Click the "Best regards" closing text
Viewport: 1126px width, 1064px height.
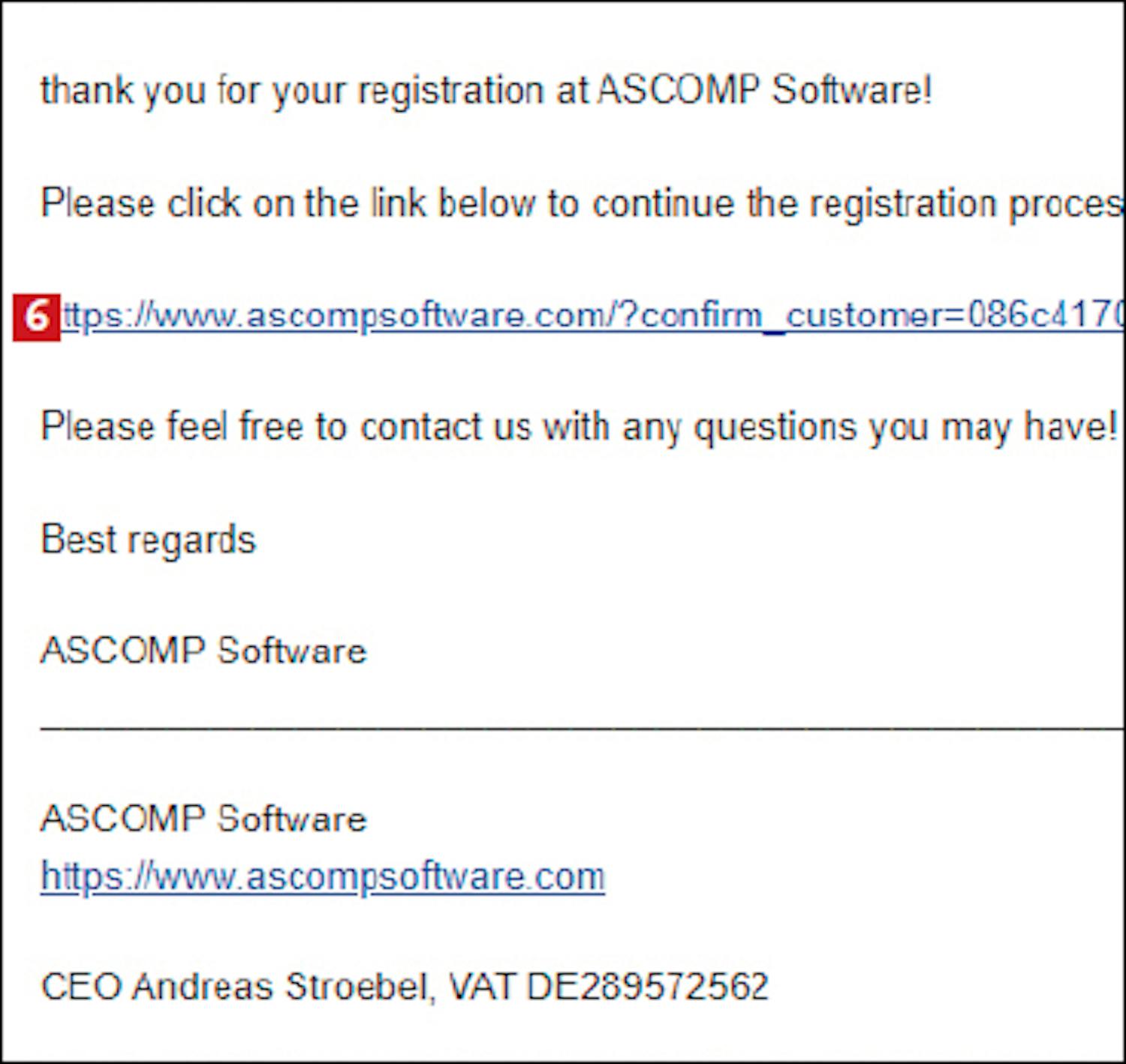pos(149,540)
